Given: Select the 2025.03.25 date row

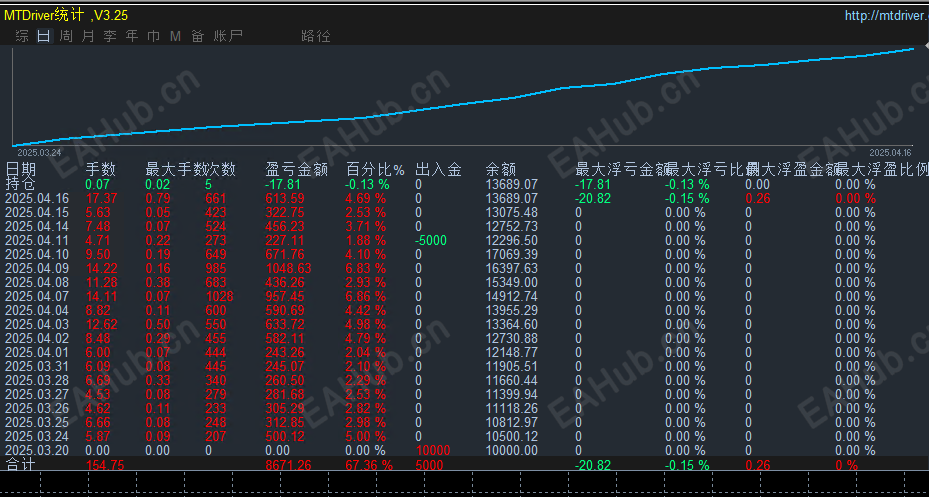Looking at the screenshot, I should 37,422.
